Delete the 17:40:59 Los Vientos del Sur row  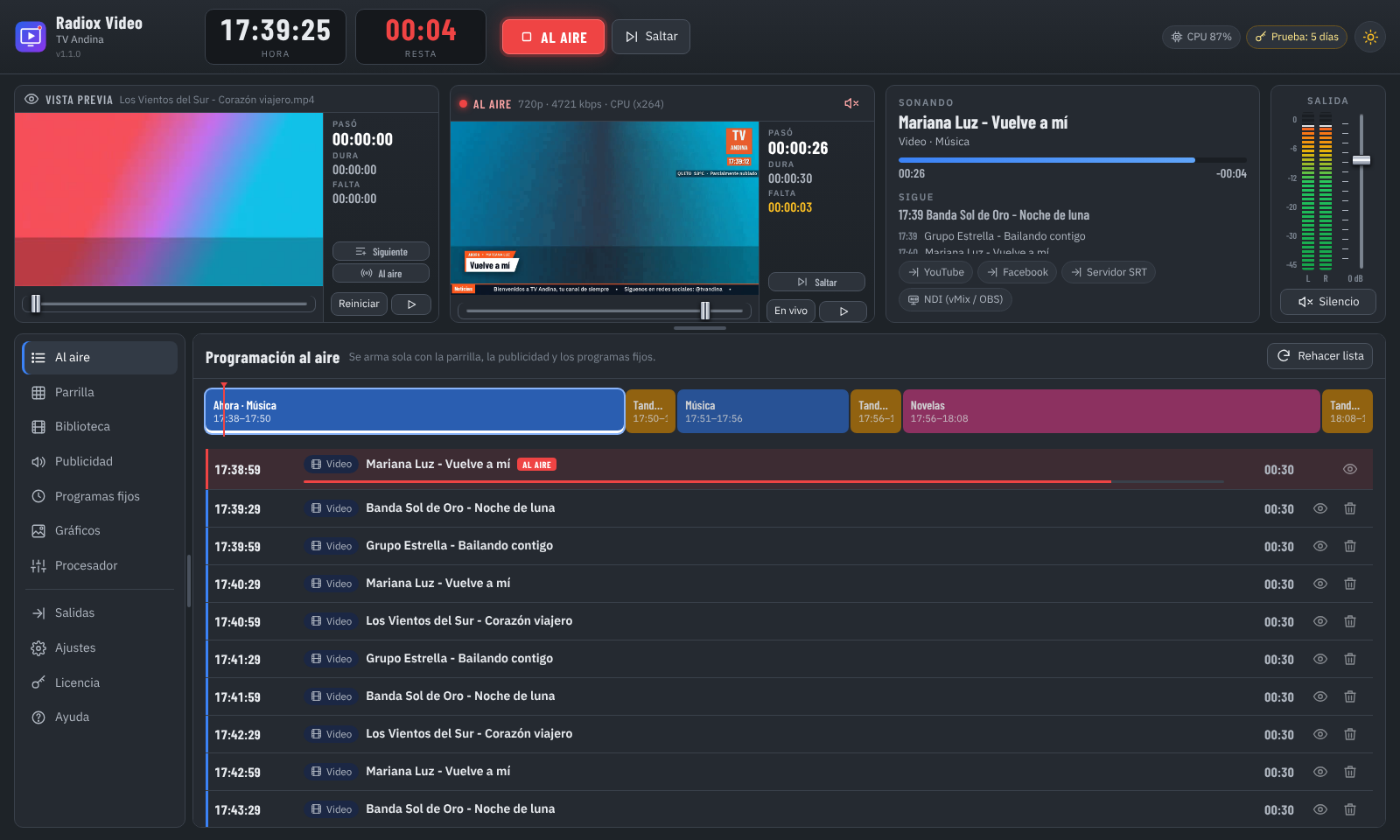[x=1350, y=621]
